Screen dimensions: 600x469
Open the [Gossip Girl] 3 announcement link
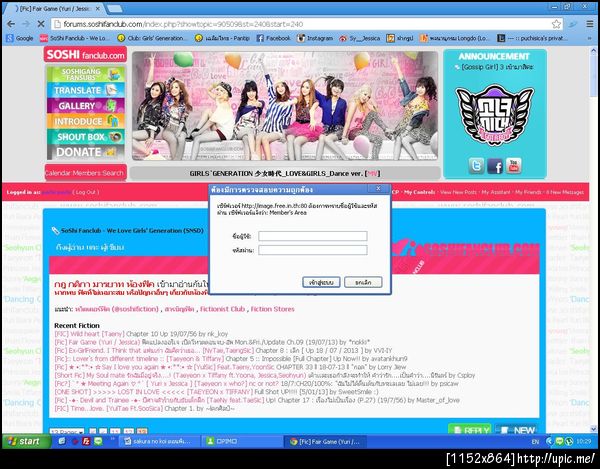[x=497, y=67]
